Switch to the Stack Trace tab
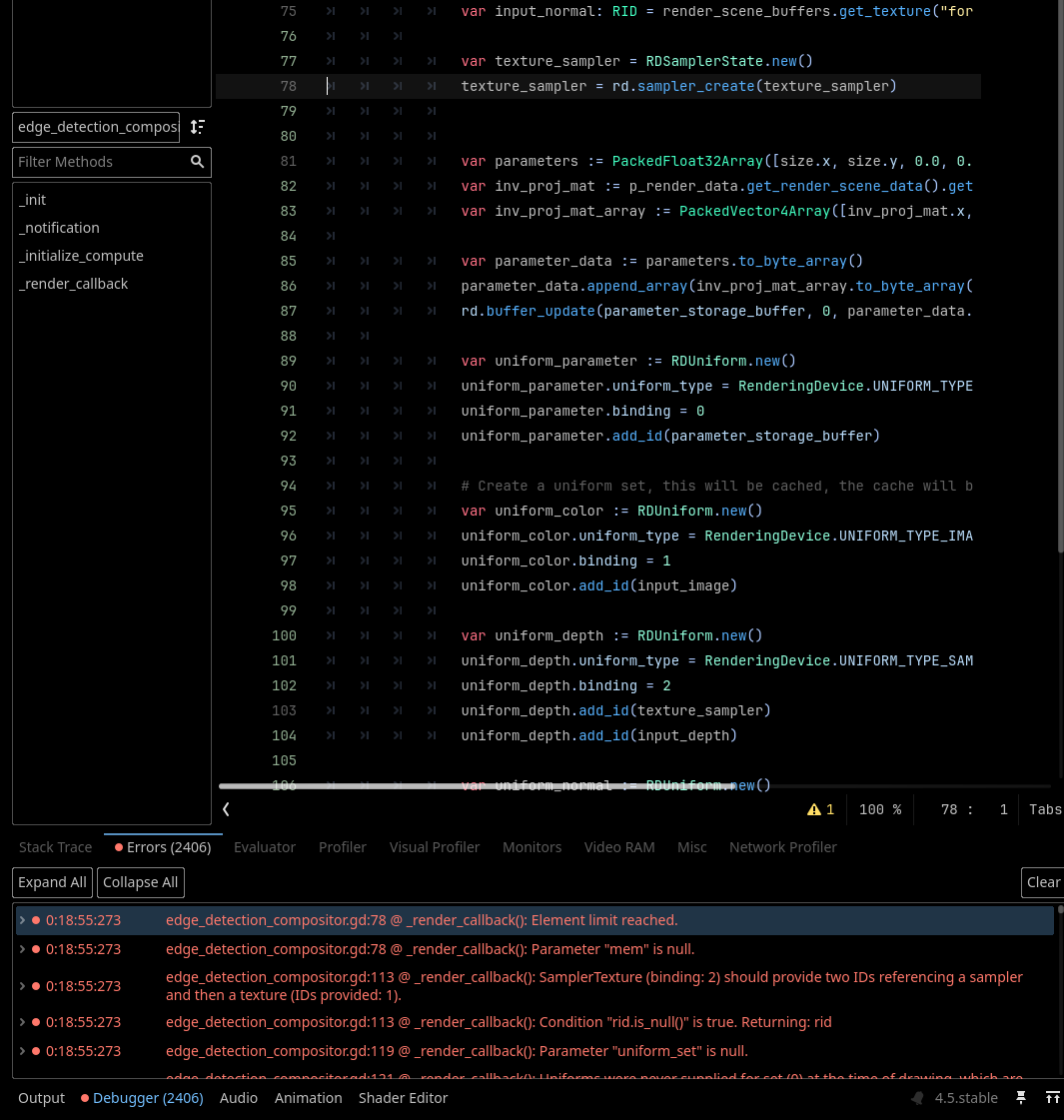Screen dimensions: 1064x1120 pos(55,847)
